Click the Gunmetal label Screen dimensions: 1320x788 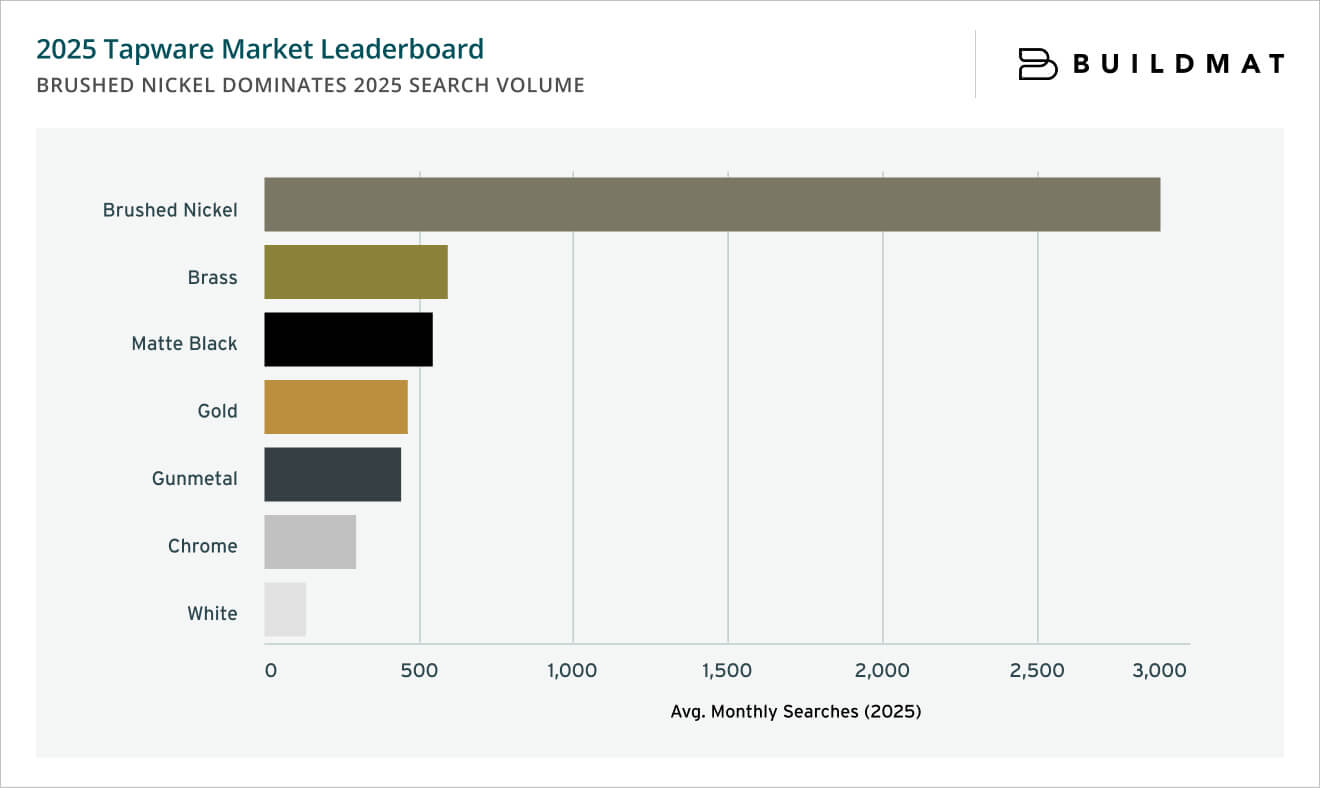coord(196,477)
